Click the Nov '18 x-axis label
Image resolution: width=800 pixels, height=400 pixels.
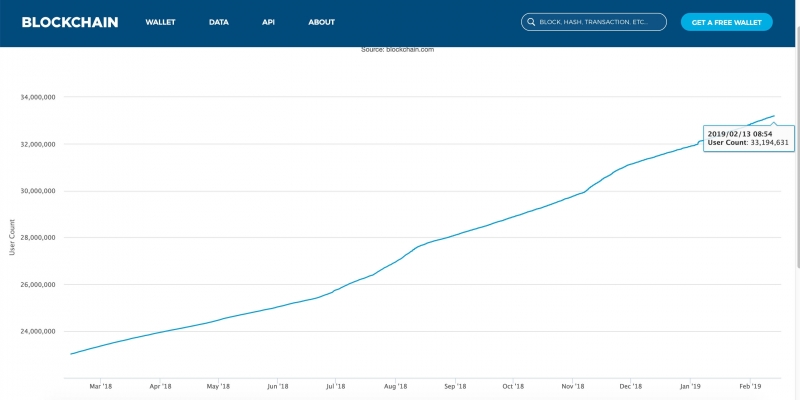pos(572,386)
